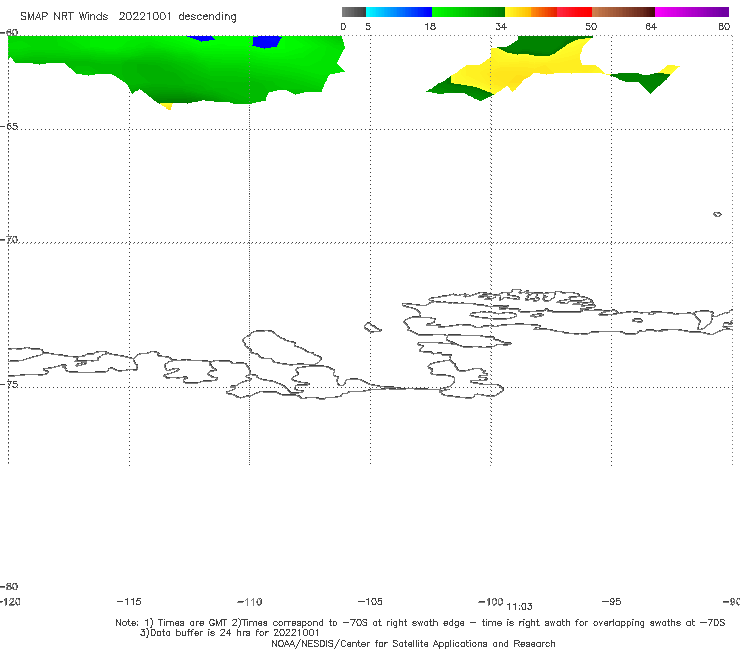Click the latitude label '-80'

pos(9,586)
